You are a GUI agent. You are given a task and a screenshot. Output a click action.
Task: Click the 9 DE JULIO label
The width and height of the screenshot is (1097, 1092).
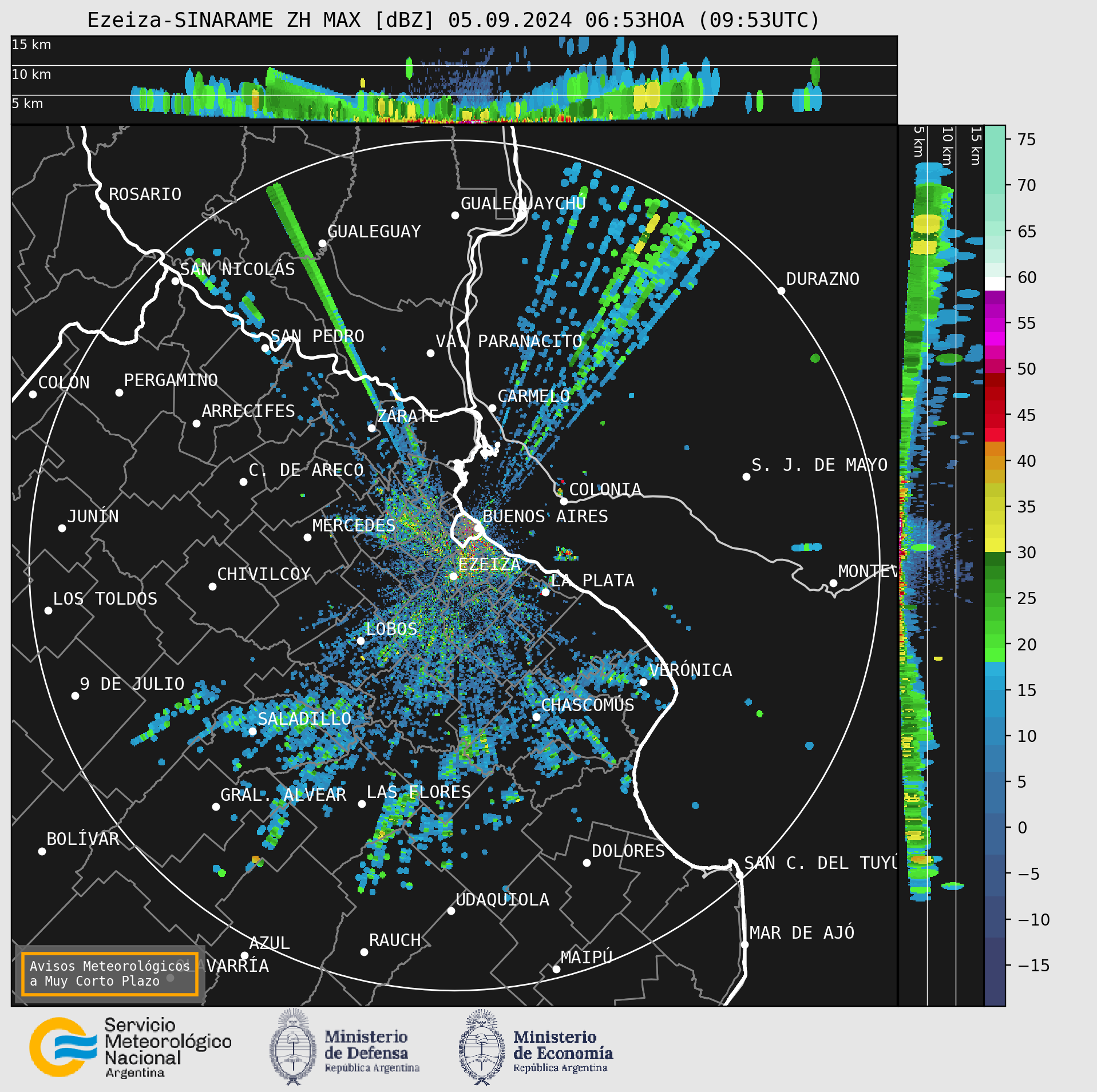[x=132, y=684]
